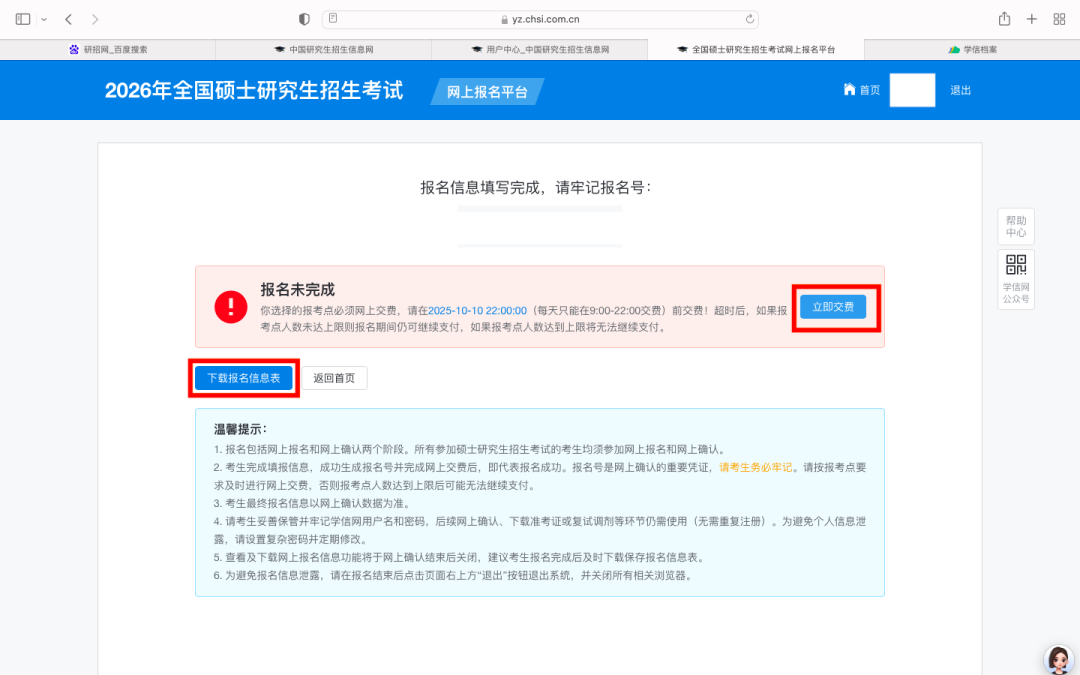The width and height of the screenshot is (1080, 675).
Task: Click the 返回首页 button
Action: [x=334, y=378]
